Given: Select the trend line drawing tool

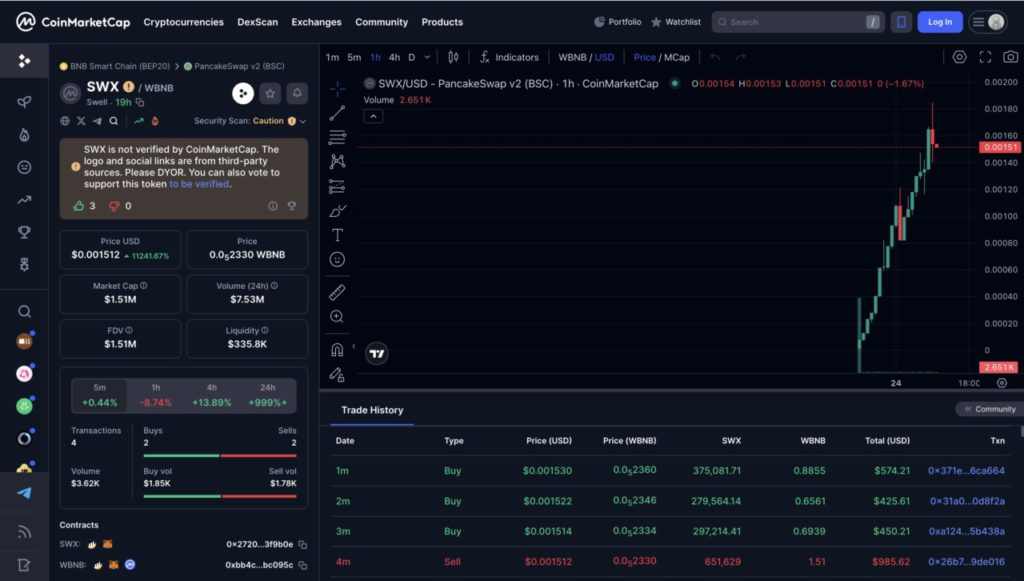Looking at the screenshot, I should tap(337, 113).
